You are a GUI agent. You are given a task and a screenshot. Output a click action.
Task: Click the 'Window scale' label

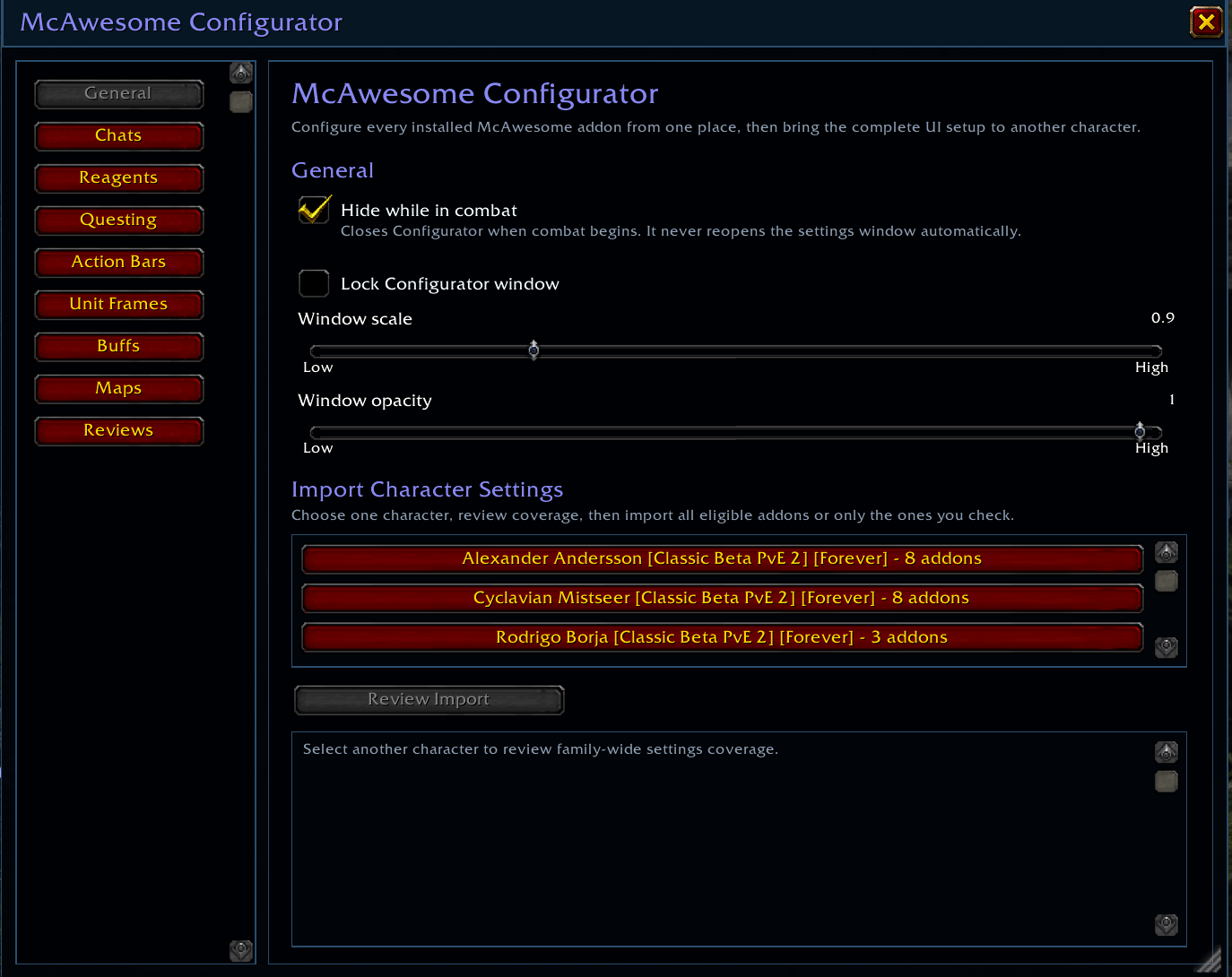tap(355, 319)
